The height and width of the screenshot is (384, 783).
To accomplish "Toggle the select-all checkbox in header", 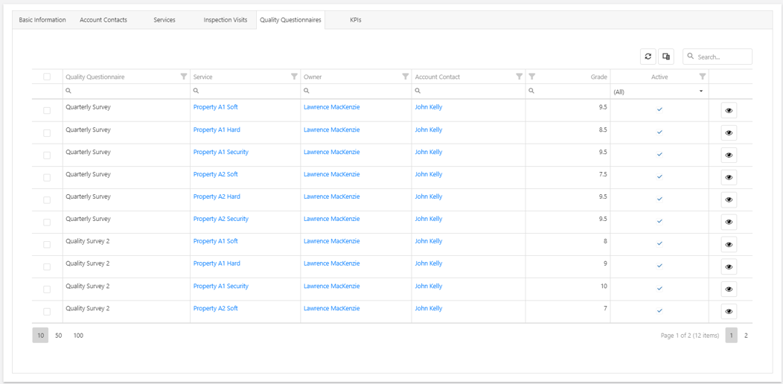I will (x=47, y=76).
